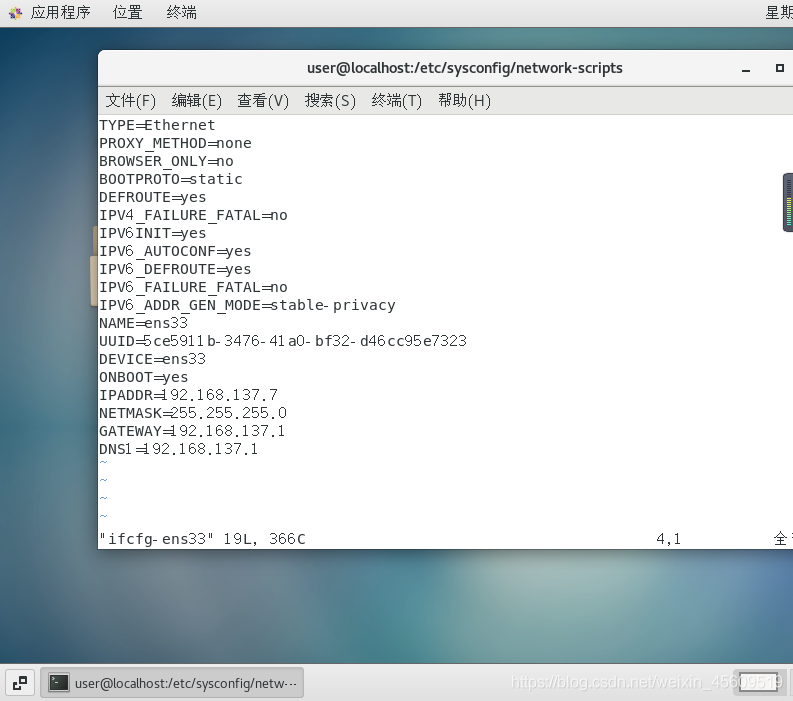Click the line ONBOOT=yes

coord(144,377)
